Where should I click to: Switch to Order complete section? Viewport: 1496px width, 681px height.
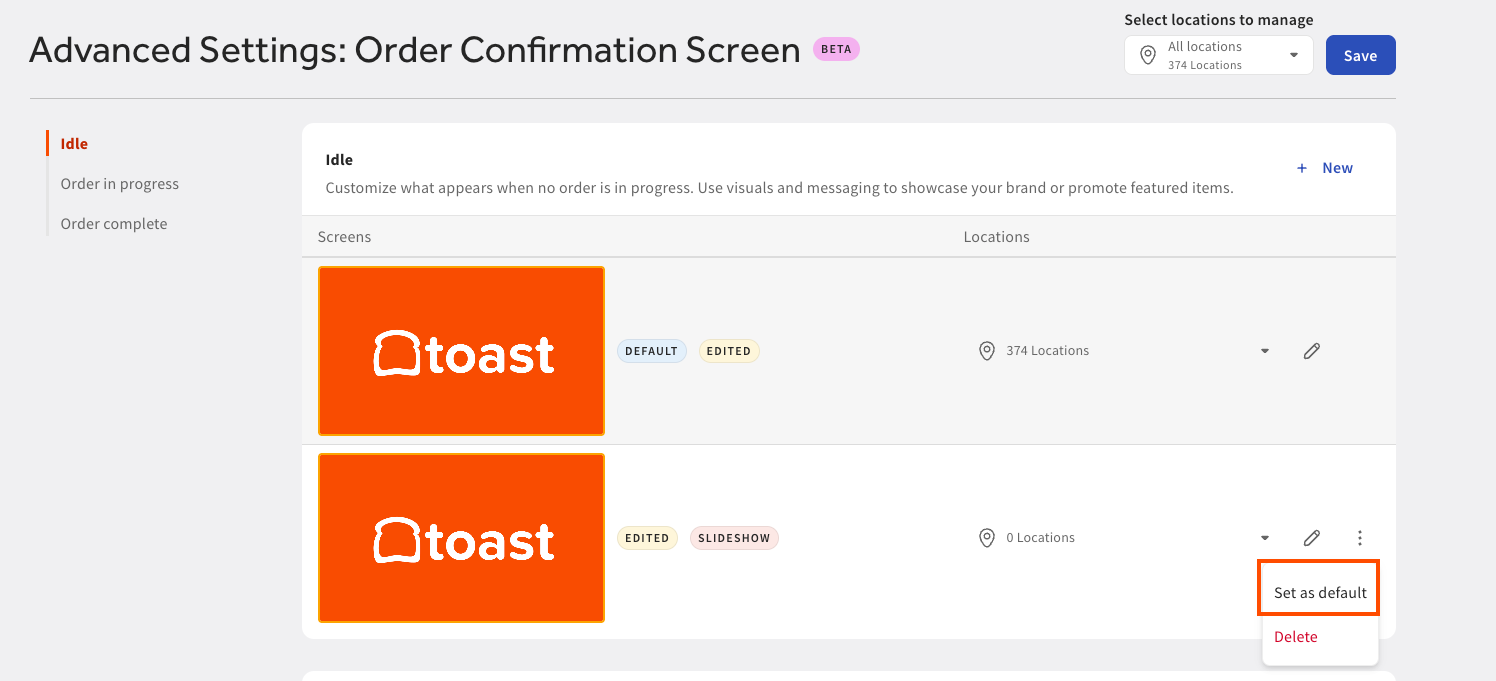coord(114,224)
